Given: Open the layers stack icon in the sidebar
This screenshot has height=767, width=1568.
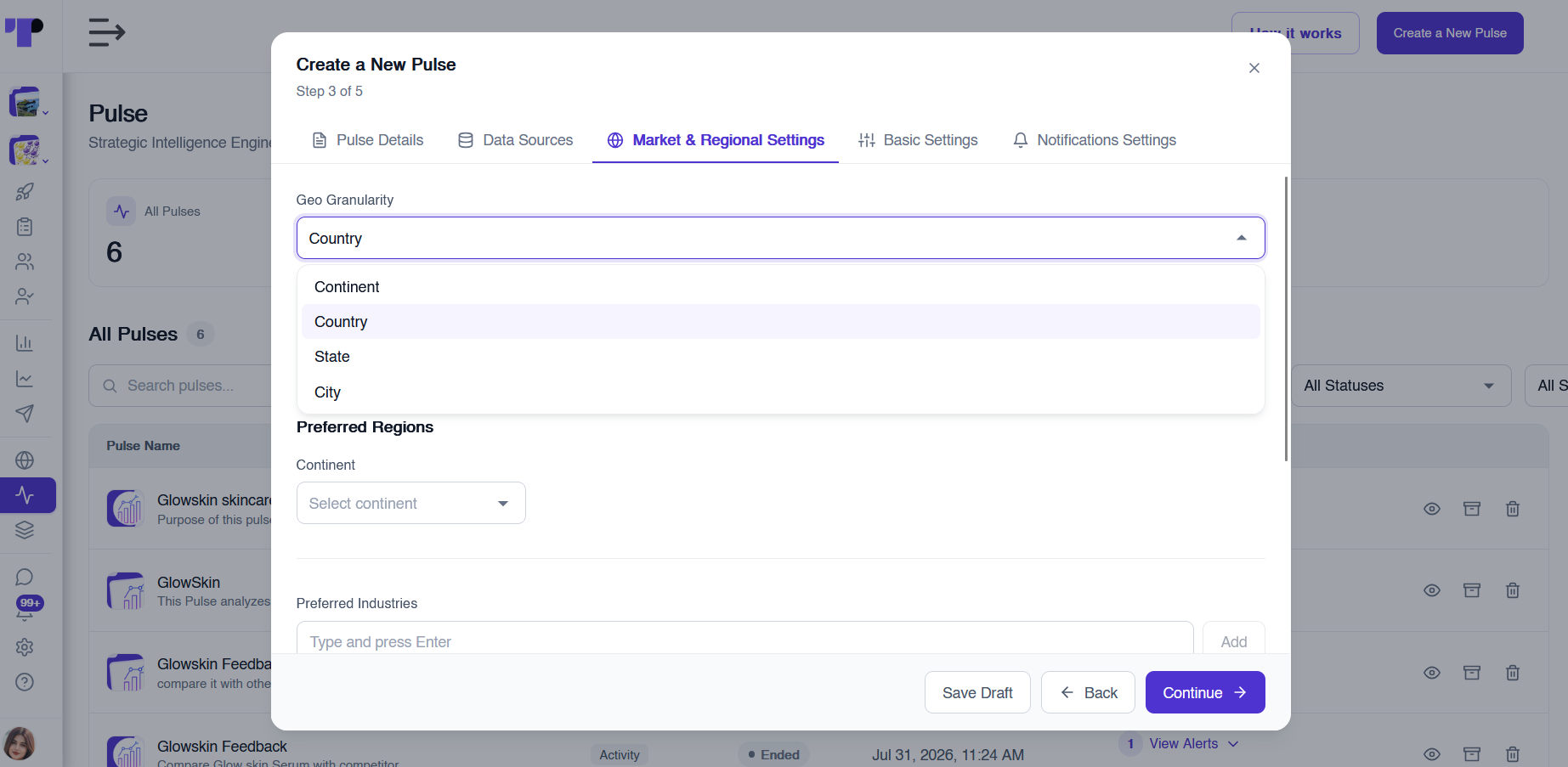Looking at the screenshot, I should [25, 530].
